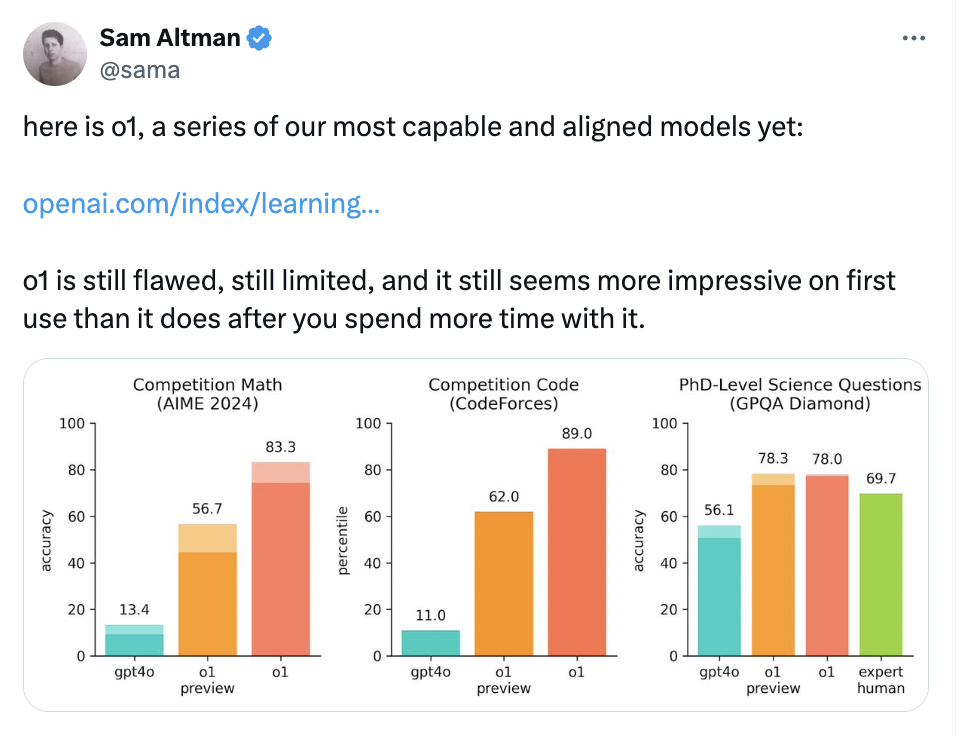Click the 62.0 o1 preview CodeForces bar
Viewport: 966px width, 736px height.
pyautogui.click(x=503, y=584)
